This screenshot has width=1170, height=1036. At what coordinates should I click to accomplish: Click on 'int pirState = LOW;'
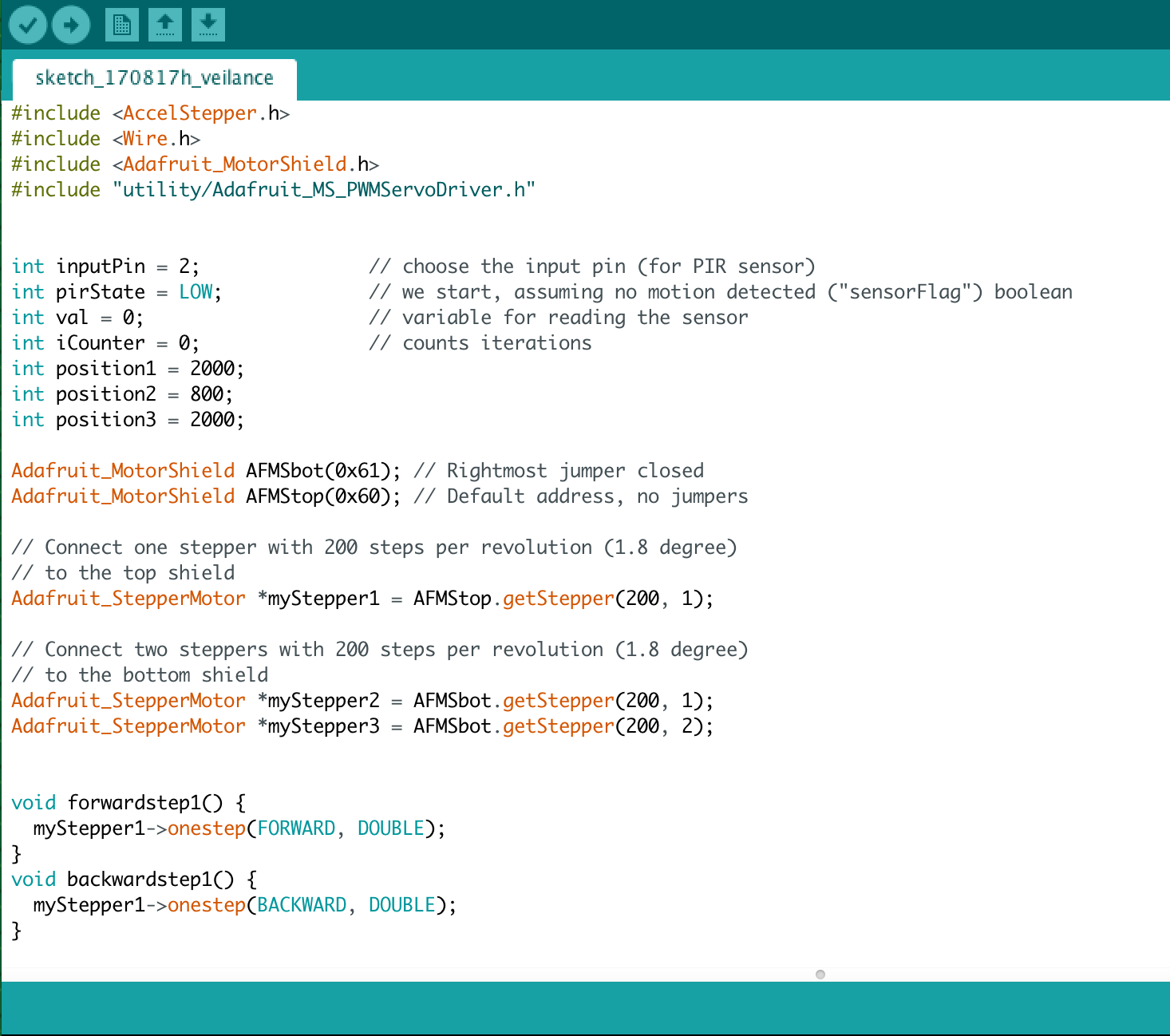point(117,292)
